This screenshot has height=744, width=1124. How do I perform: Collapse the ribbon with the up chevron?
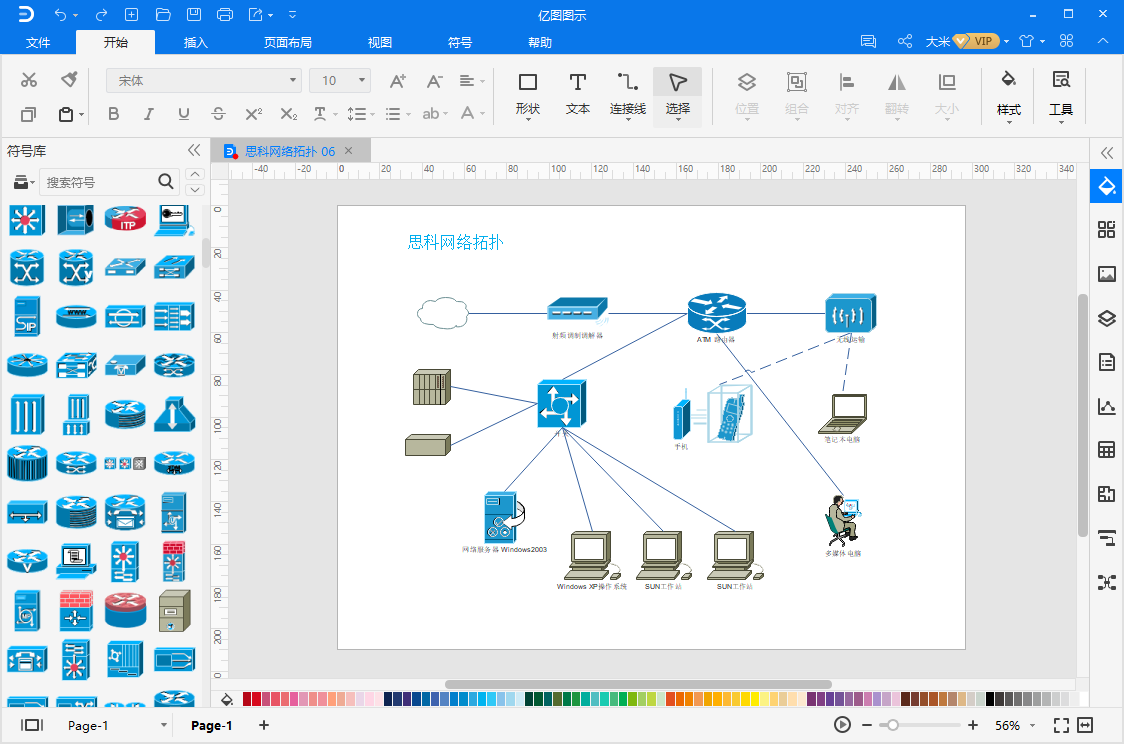pos(1102,41)
